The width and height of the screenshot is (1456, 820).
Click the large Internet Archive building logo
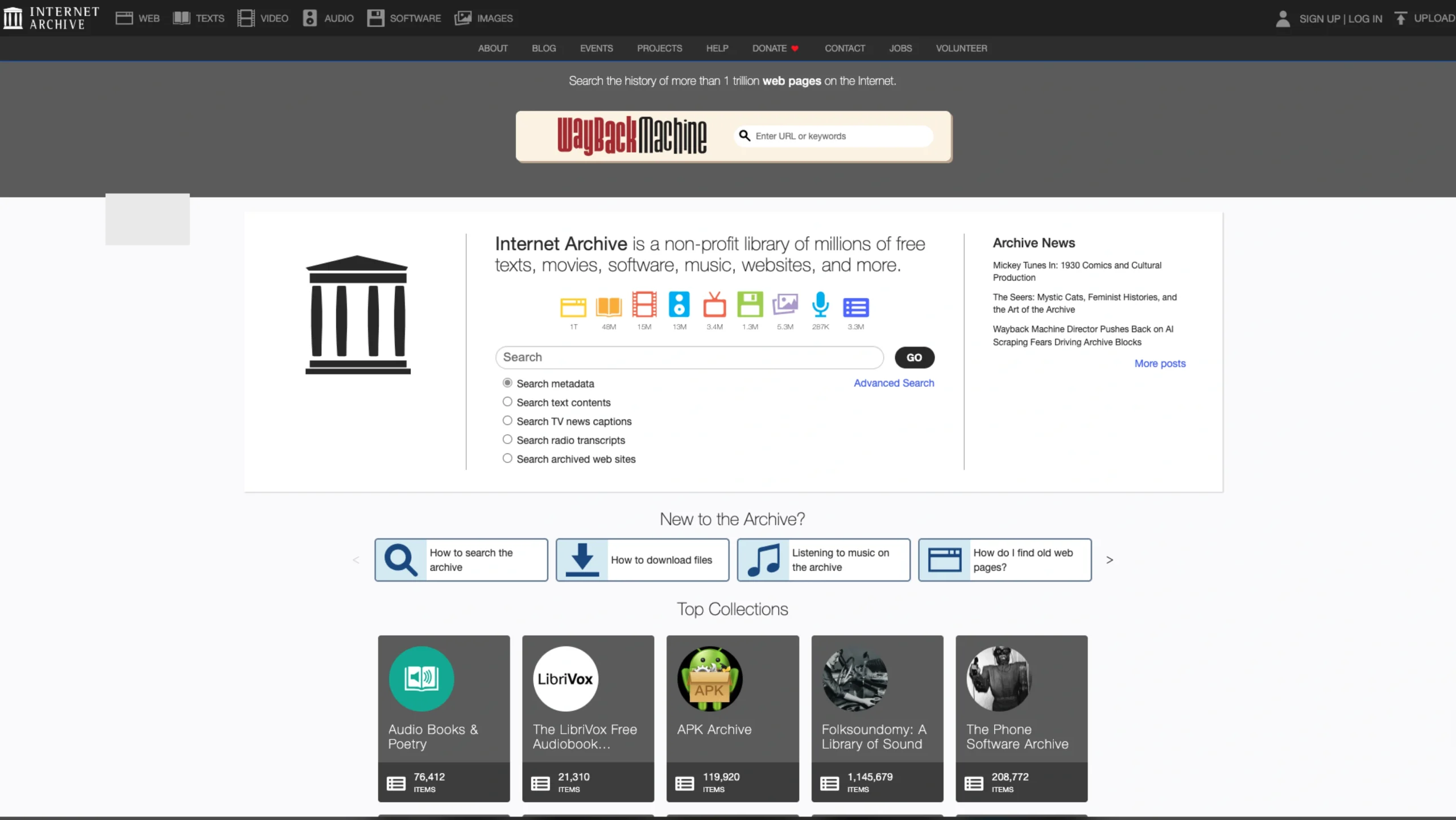point(358,315)
